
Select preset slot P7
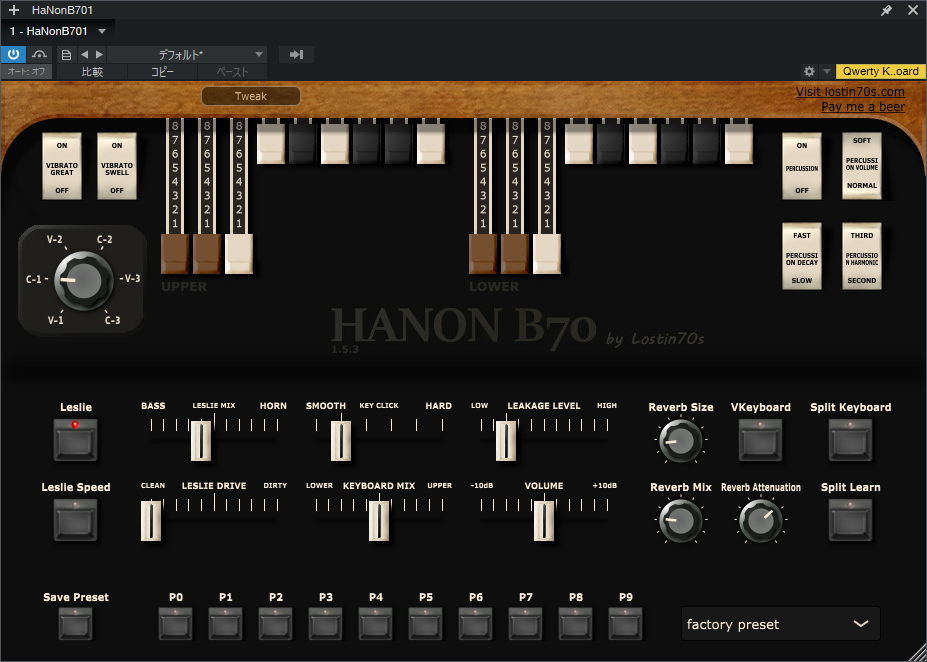click(x=526, y=624)
